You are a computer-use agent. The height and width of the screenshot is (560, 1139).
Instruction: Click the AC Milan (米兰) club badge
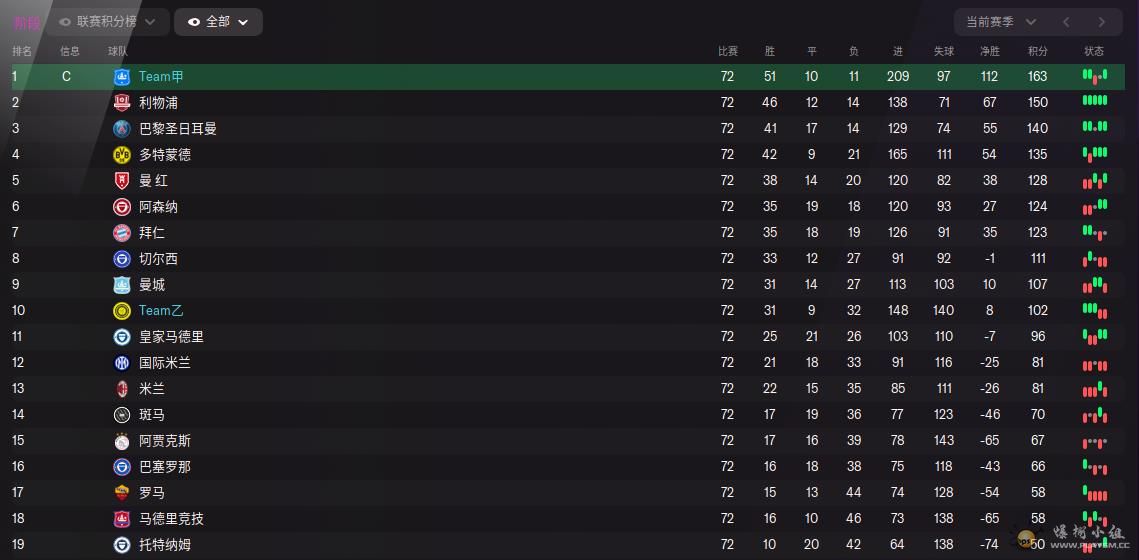coord(122,388)
